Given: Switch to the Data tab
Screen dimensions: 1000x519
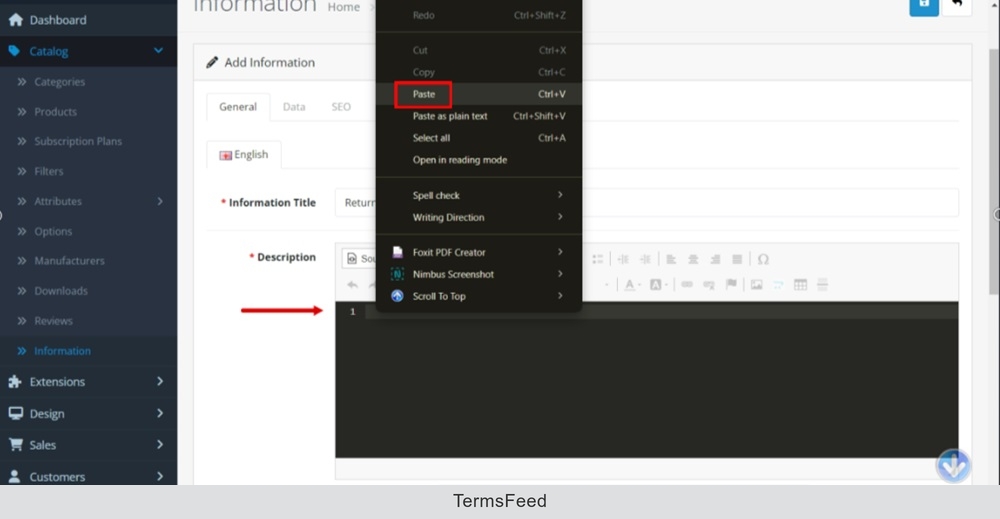Looking at the screenshot, I should pyautogui.click(x=294, y=106).
